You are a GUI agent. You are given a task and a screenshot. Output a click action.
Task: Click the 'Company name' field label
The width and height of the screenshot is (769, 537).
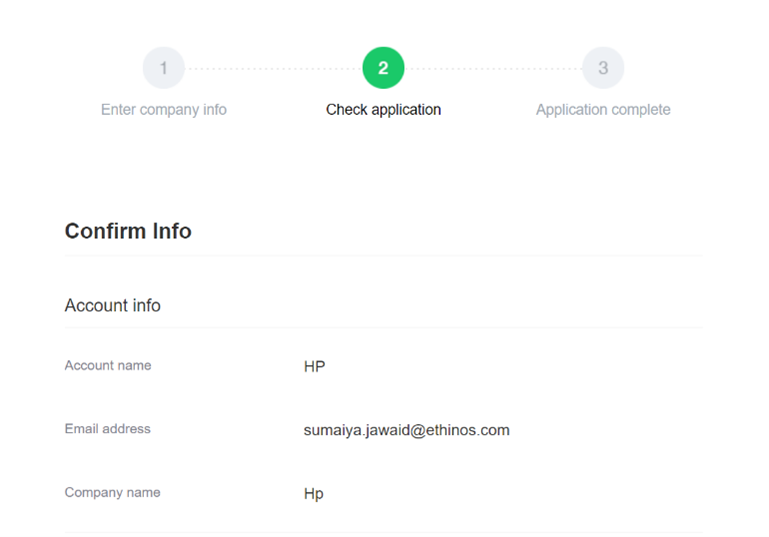coord(112,492)
